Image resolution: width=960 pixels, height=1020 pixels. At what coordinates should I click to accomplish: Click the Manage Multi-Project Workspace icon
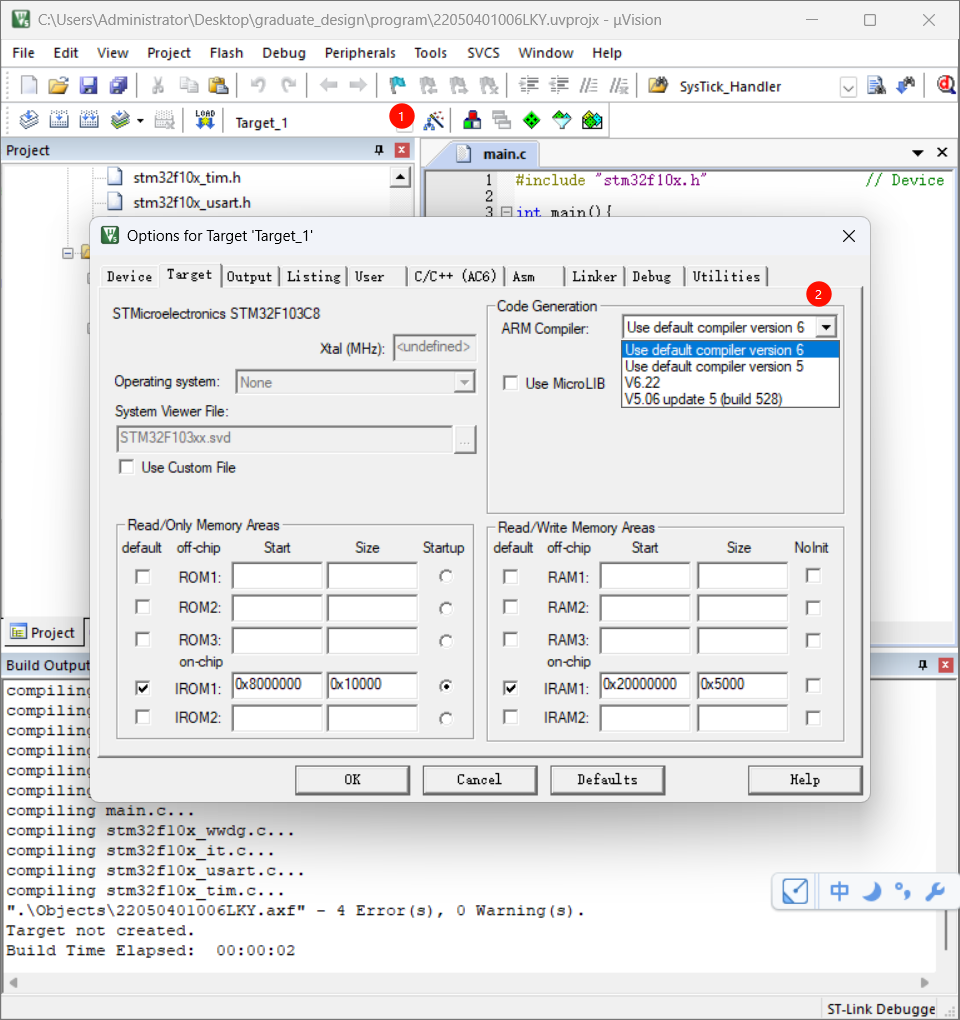[501, 120]
